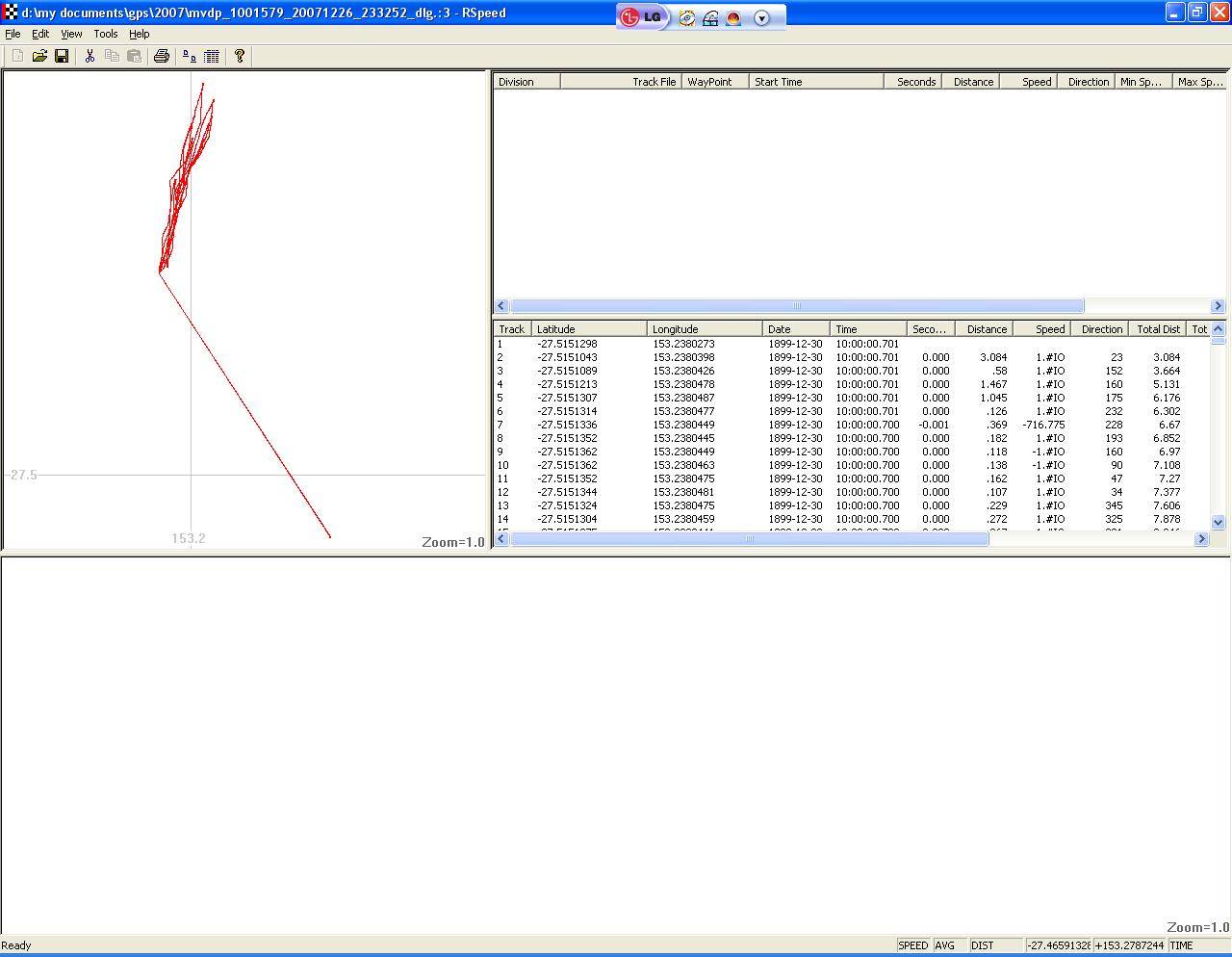
Task: Click the down arrow on the track list scrollbar
Action: point(1219,523)
